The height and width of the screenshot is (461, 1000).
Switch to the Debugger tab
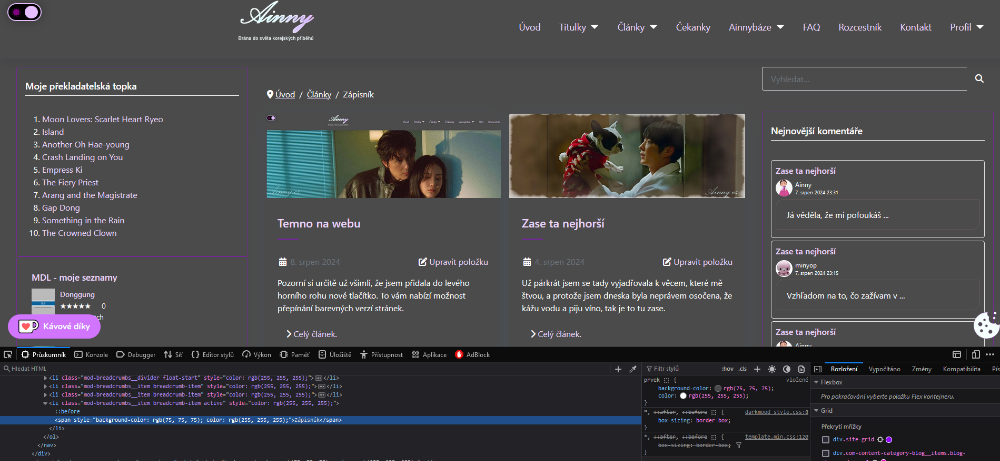135,355
